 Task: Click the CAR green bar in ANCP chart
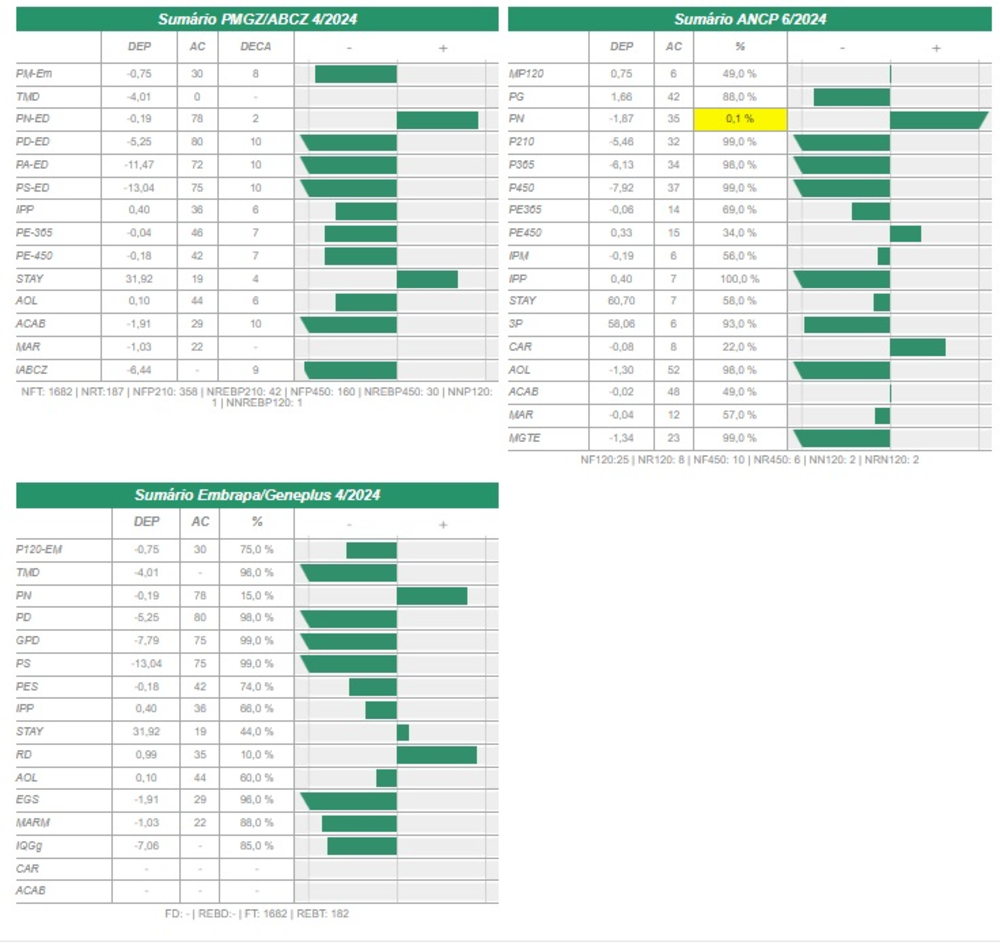click(x=917, y=348)
